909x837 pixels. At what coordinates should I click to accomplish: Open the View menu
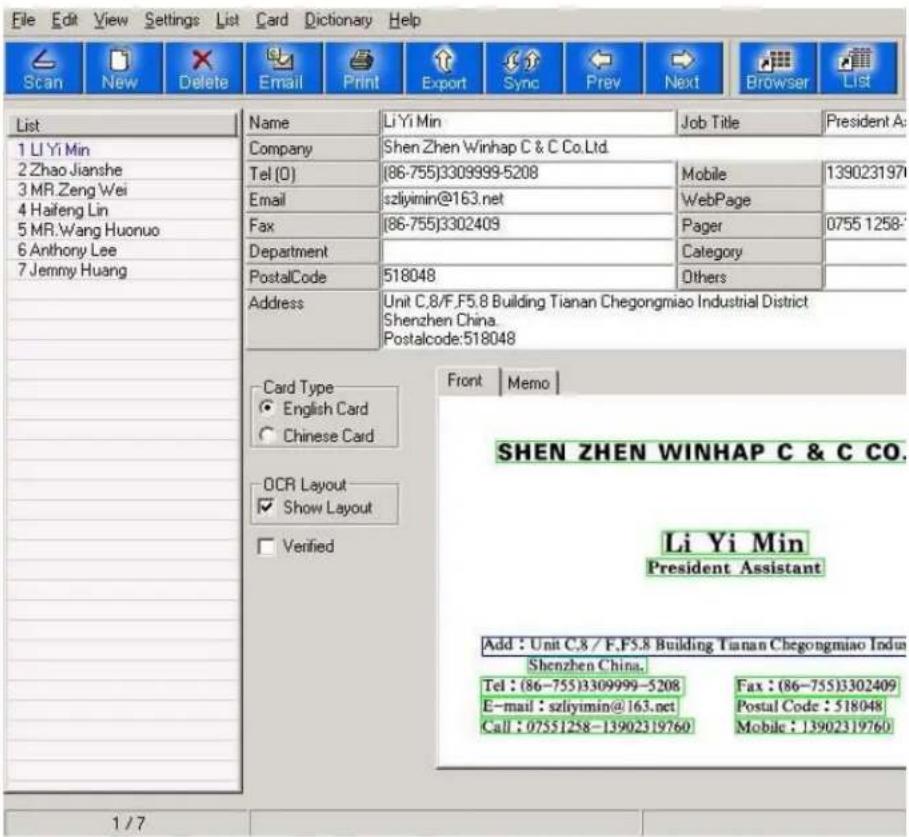[x=111, y=20]
